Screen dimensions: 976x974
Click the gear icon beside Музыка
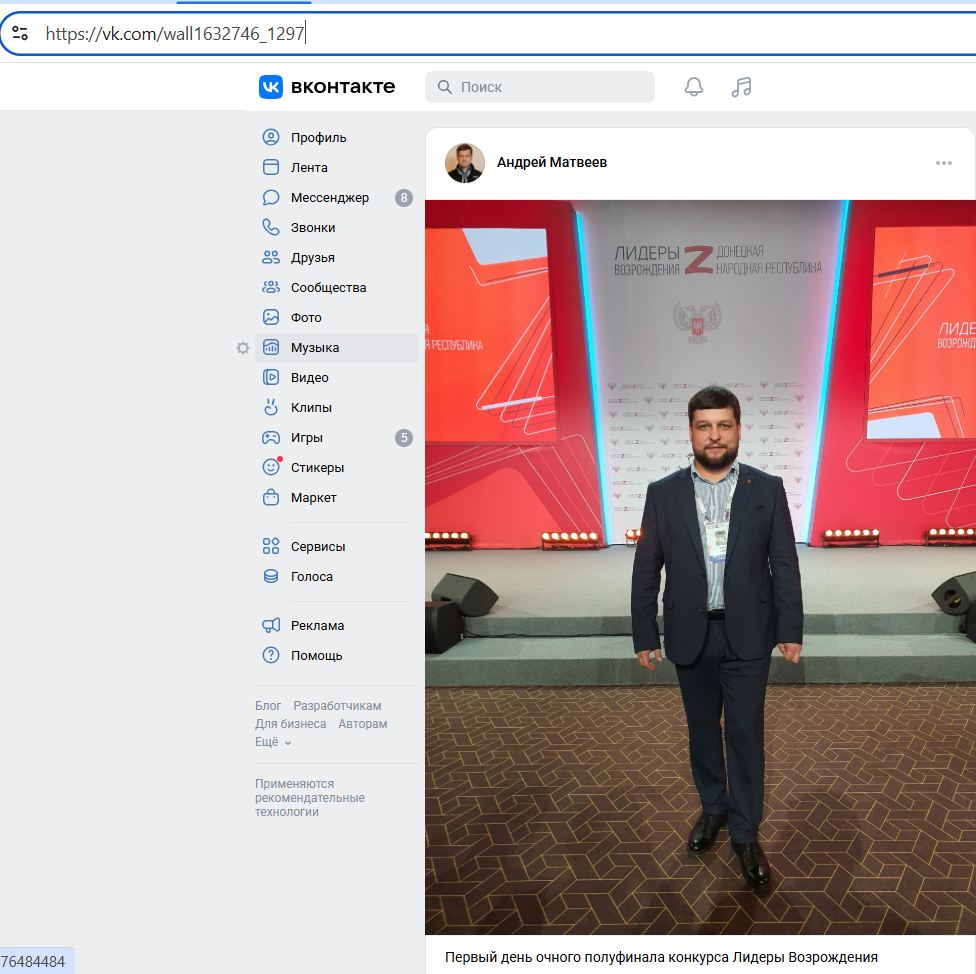point(242,348)
